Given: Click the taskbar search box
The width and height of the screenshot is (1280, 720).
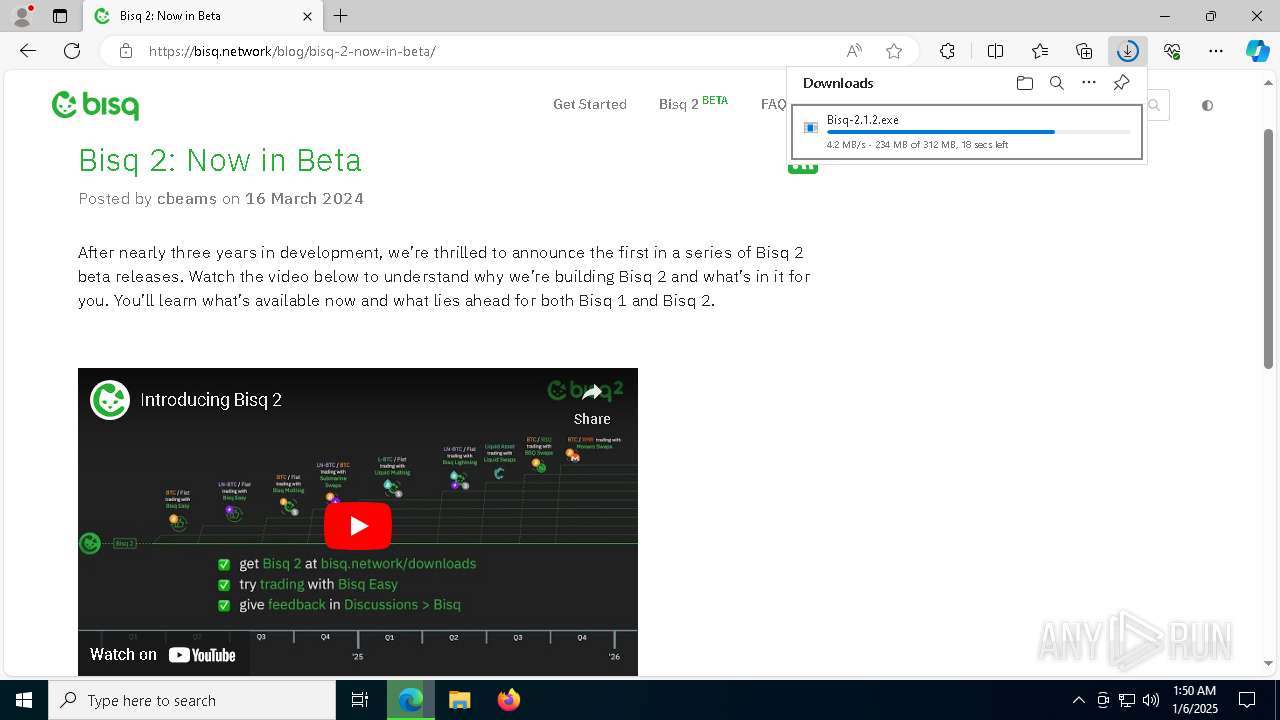Looking at the screenshot, I should pyautogui.click(x=192, y=700).
